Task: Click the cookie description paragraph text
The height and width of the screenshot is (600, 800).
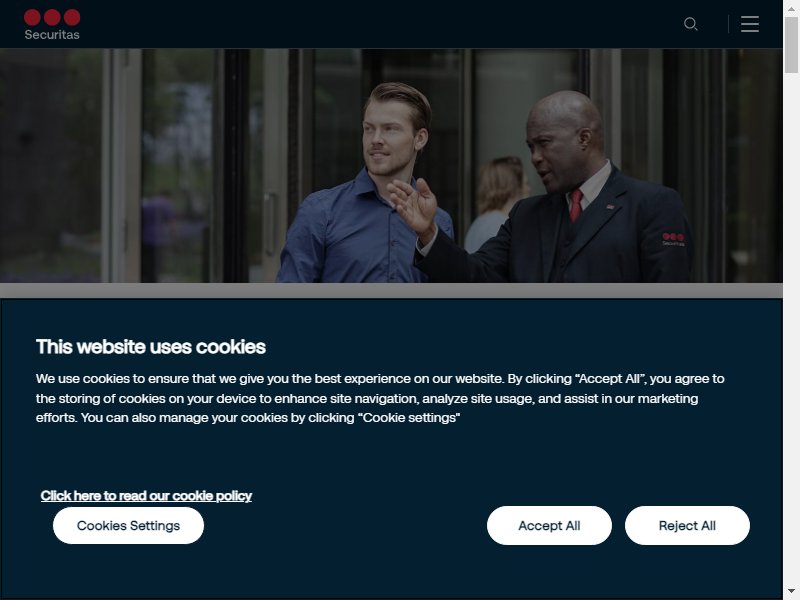Action: point(380,398)
